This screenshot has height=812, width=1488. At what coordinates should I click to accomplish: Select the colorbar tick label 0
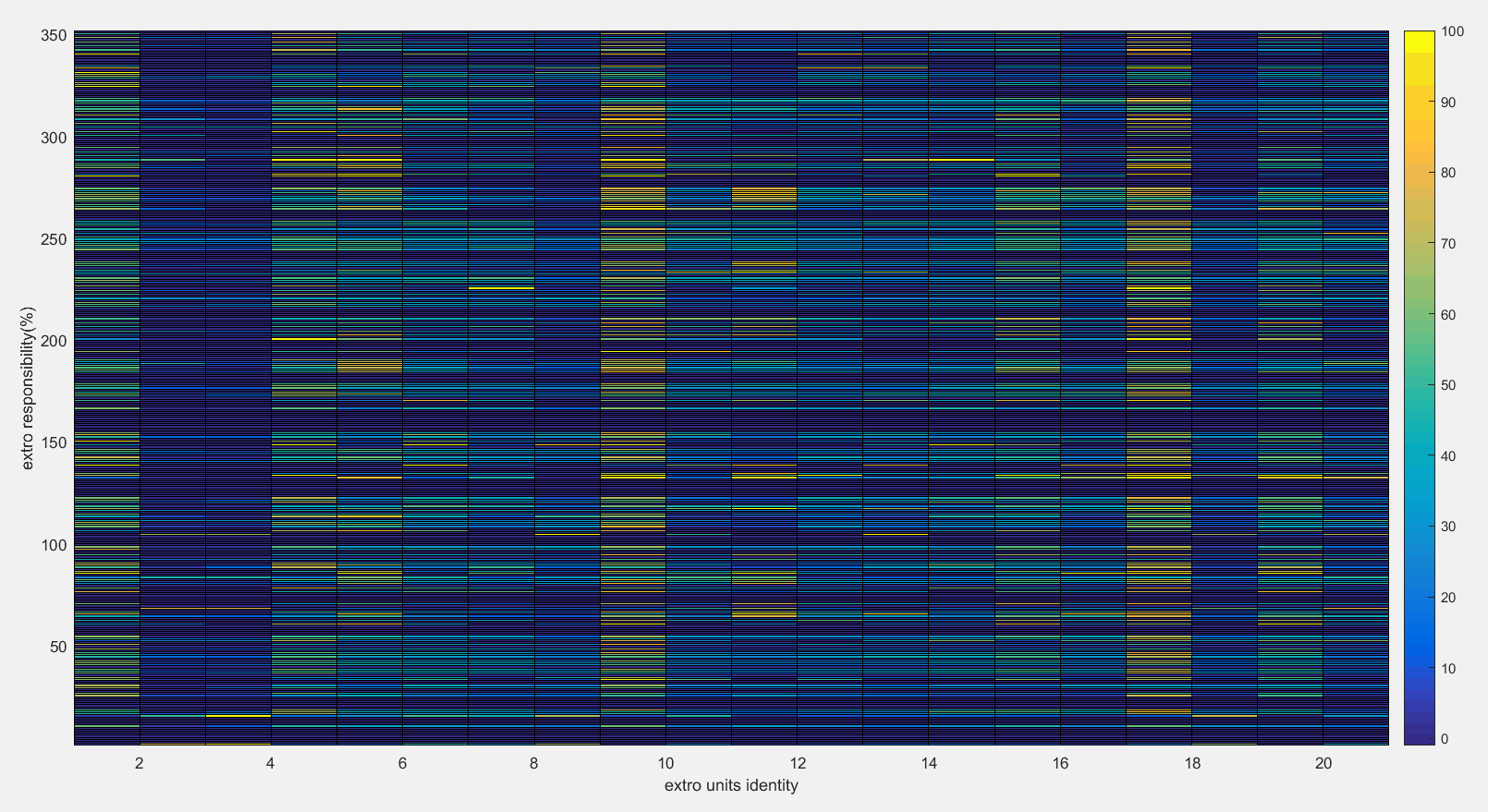[x=1445, y=739]
